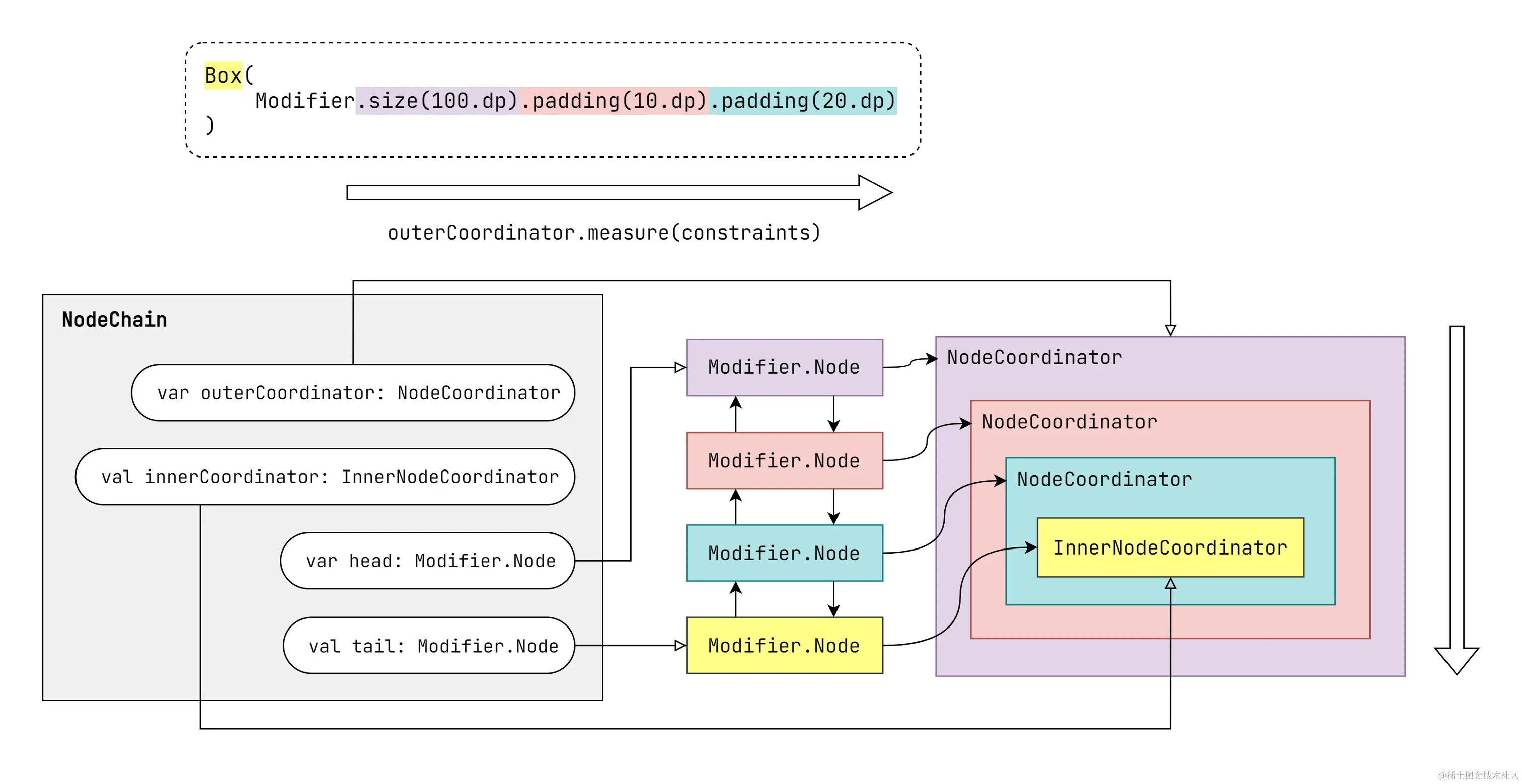
Task: Select the "val innerCoordinator: InnerNodeCoordinator" pill
Action: click(x=325, y=476)
